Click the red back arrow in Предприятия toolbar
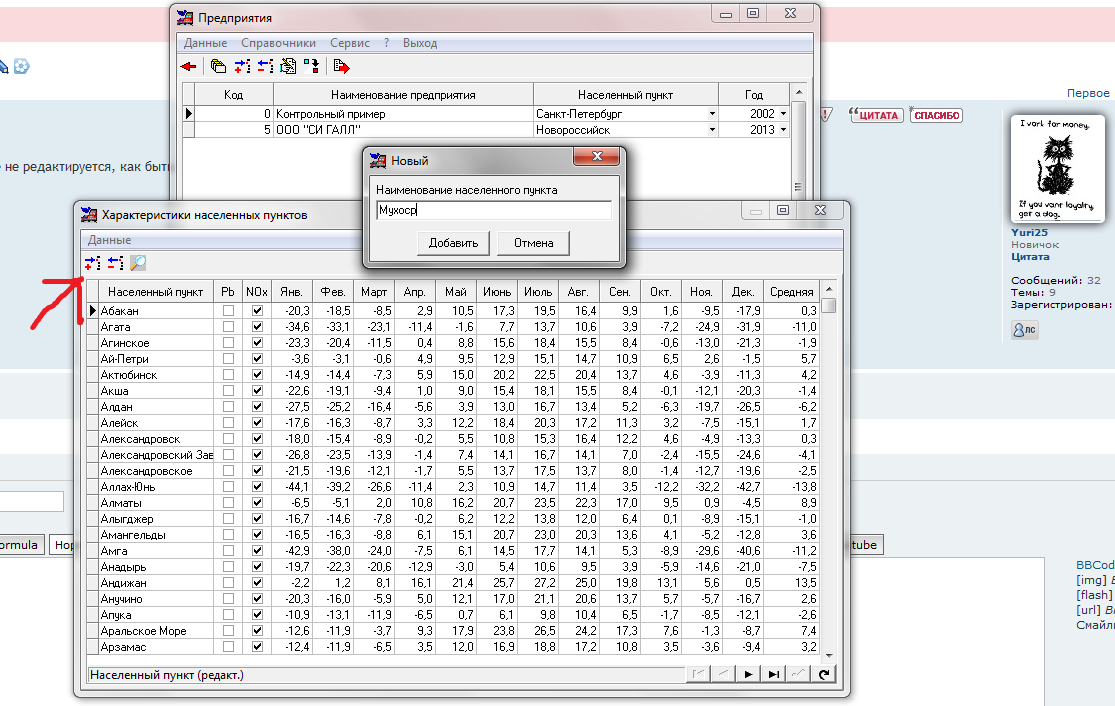The width and height of the screenshot is (1115, 706). [x=188, y=67]
